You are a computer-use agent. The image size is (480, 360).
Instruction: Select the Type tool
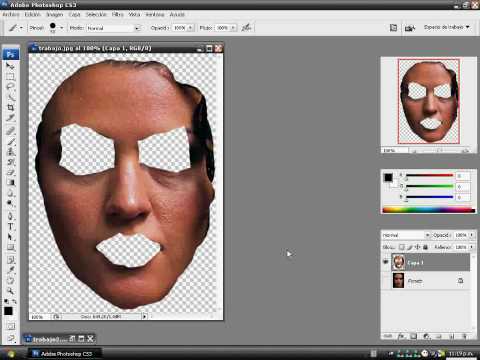click(x=10, y=227)
